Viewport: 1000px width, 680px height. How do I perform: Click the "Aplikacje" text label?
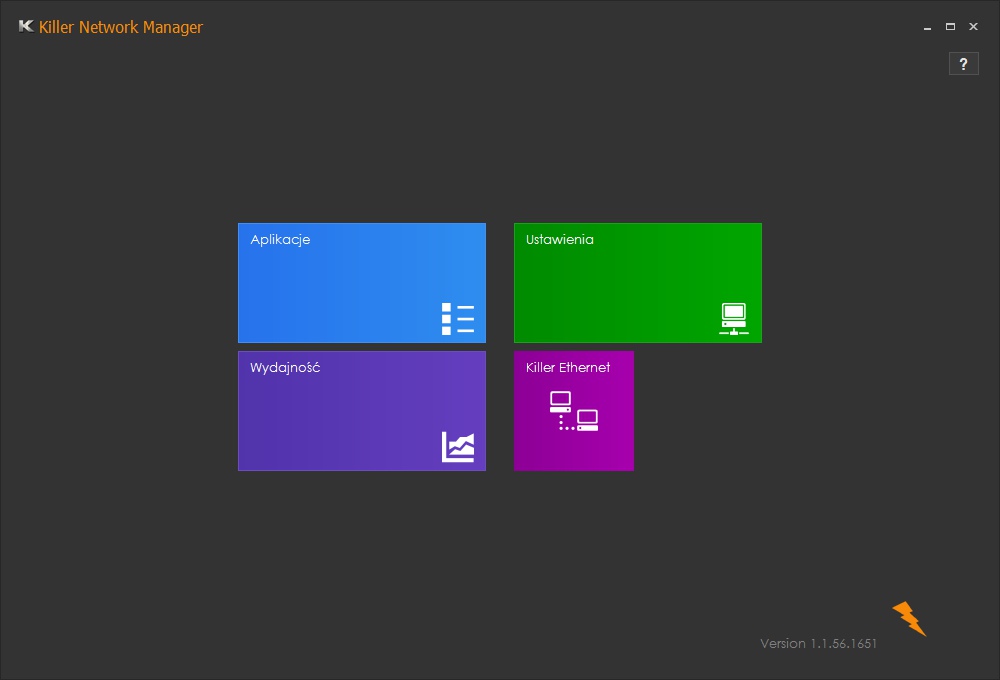pyautogui.click(x=280, y=240)
